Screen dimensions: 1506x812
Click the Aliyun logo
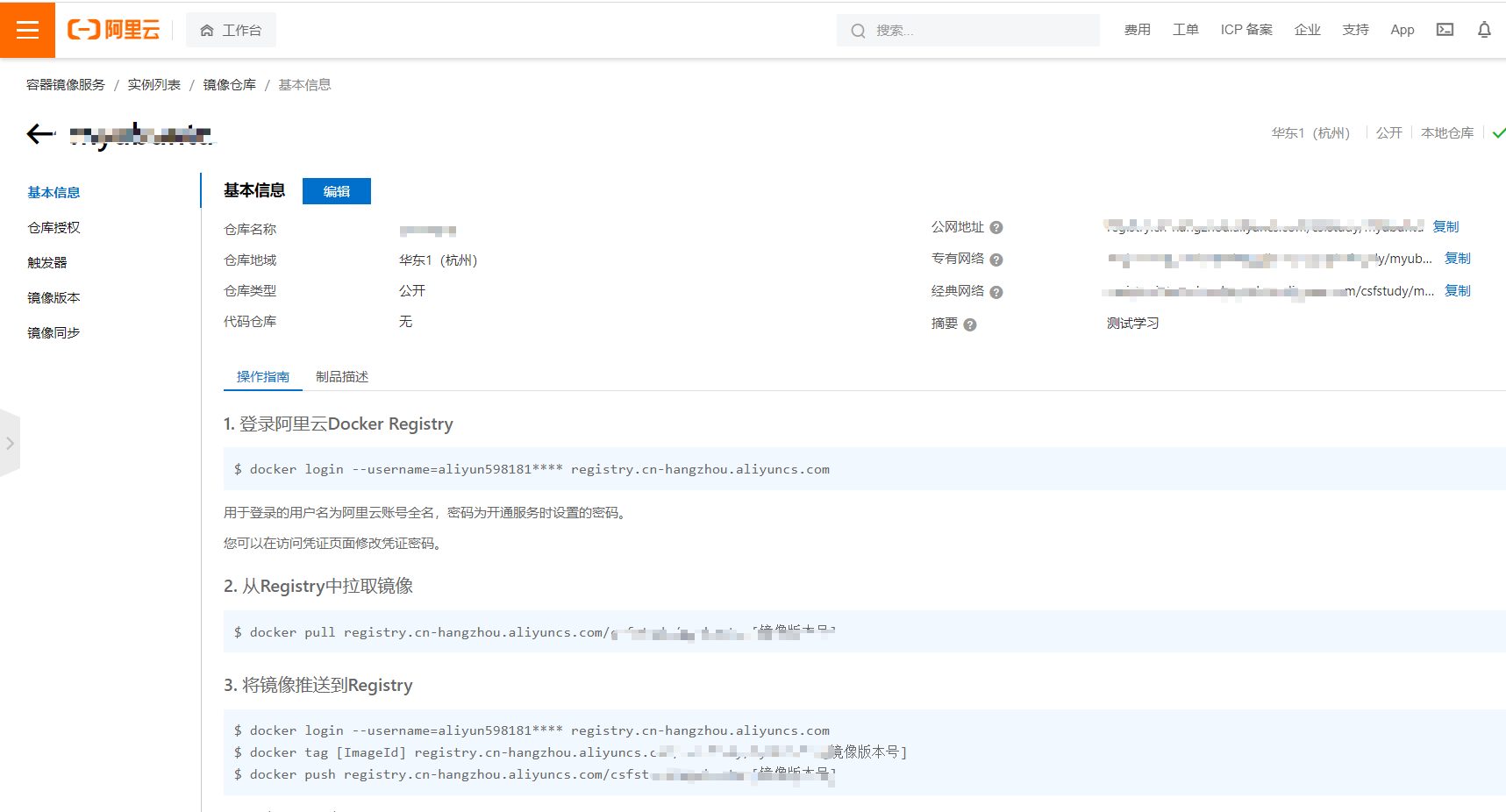point(114,30)
